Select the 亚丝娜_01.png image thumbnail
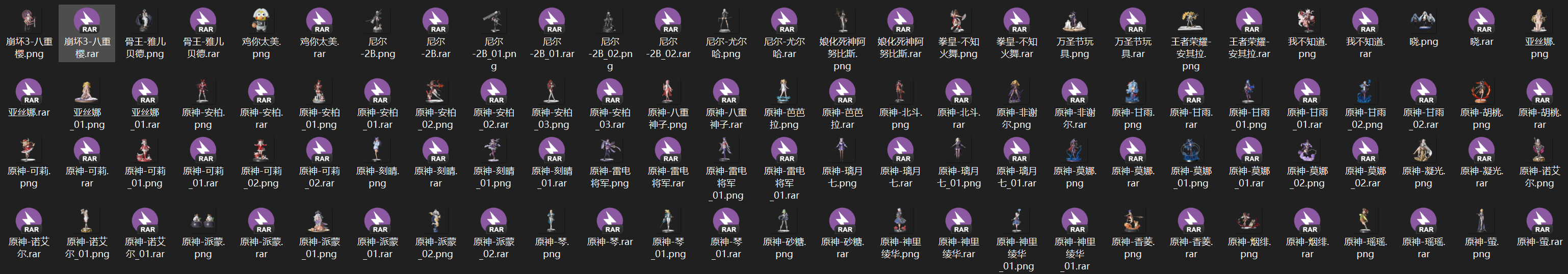 coord(87,92)
